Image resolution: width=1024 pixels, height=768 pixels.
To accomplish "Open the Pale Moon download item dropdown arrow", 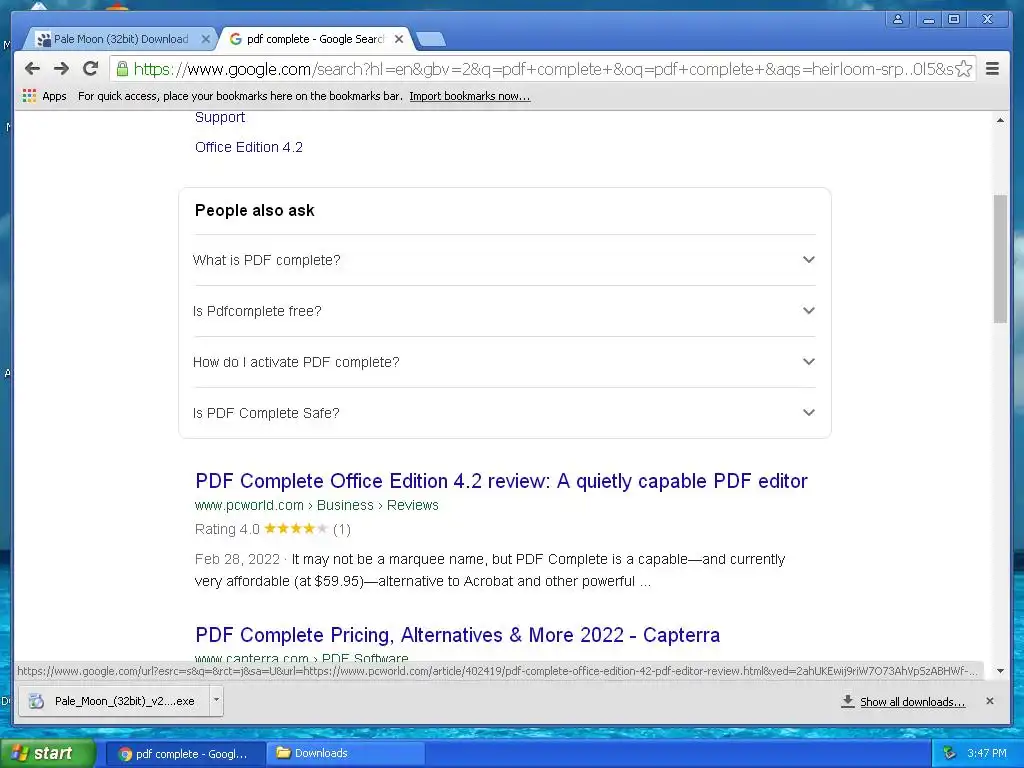I will tap(216, 701).
